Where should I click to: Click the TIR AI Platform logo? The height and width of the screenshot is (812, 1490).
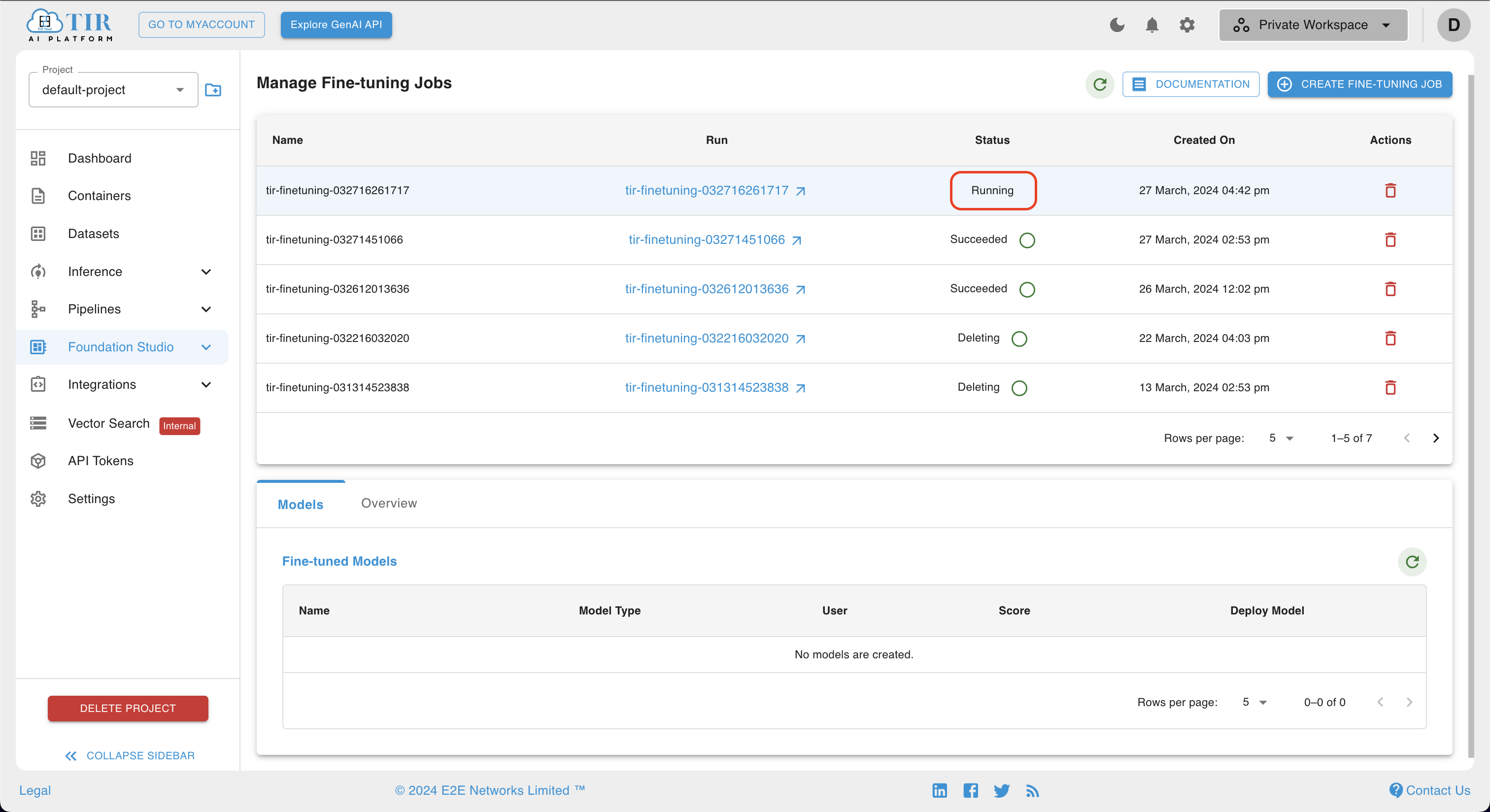(69, 25)
